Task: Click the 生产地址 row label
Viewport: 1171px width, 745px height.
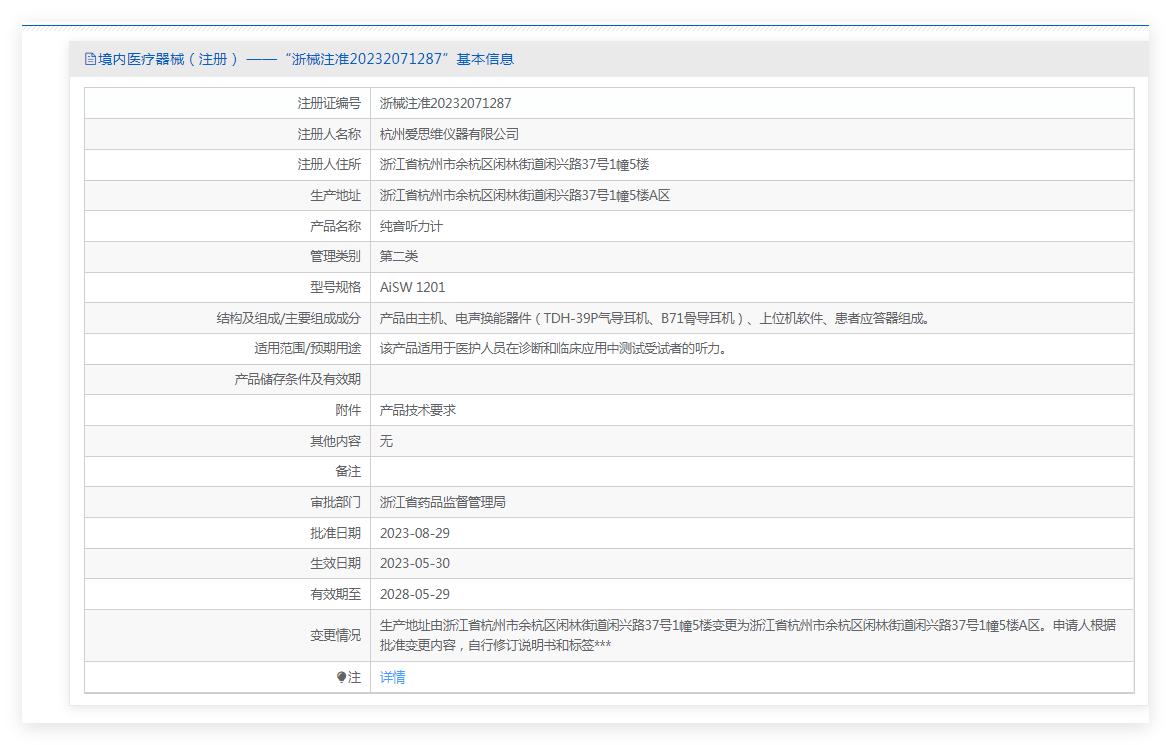Action: click(335, 196)
